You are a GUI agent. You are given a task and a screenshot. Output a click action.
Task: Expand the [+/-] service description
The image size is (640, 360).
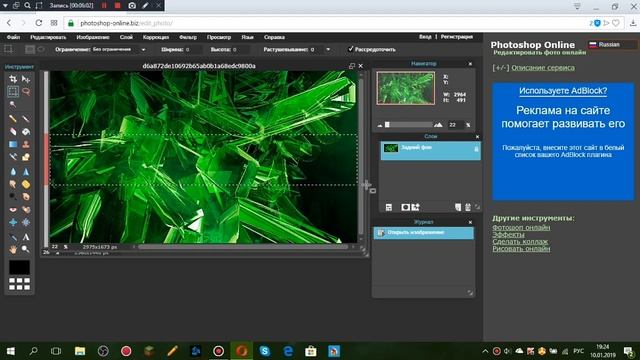[x=501, y=68]
